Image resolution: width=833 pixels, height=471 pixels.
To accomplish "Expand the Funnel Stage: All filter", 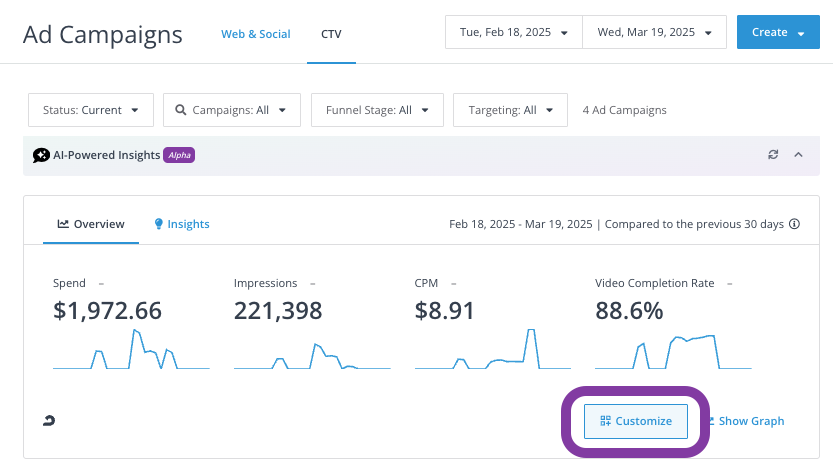I will point(377,110).
